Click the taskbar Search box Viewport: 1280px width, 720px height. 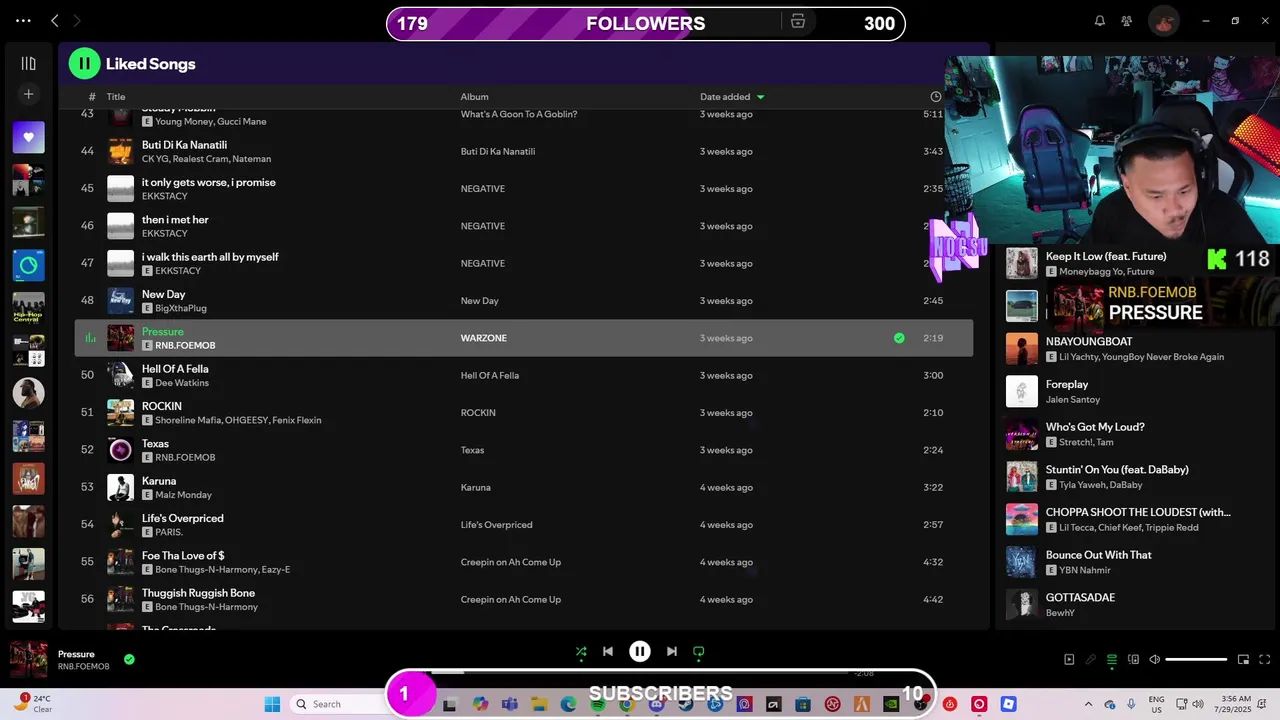click(336, 704)
